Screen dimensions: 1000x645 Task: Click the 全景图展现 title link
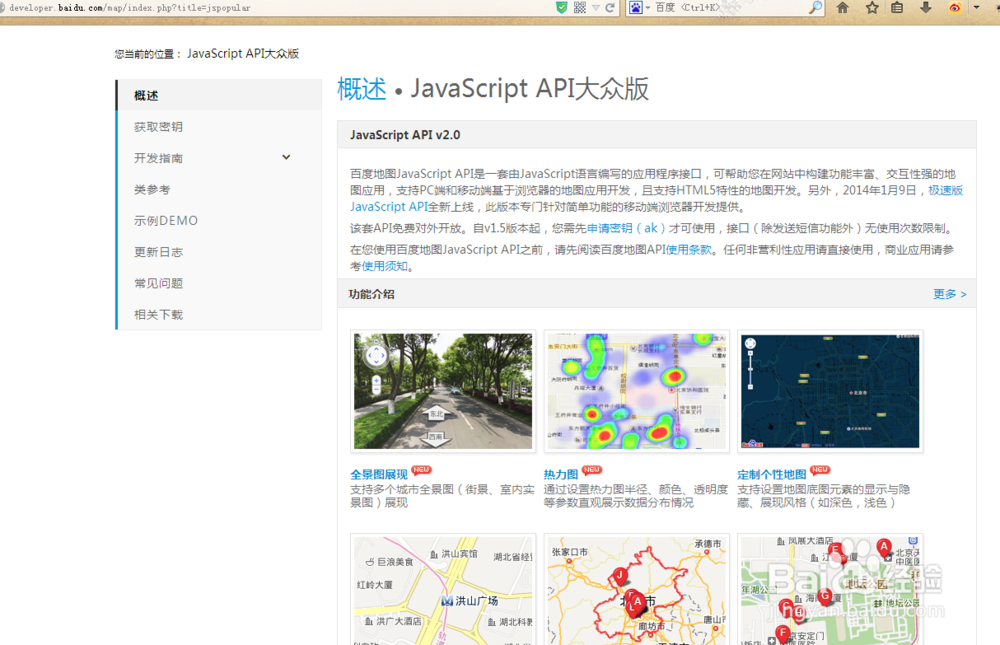click(x=379, y=474)
